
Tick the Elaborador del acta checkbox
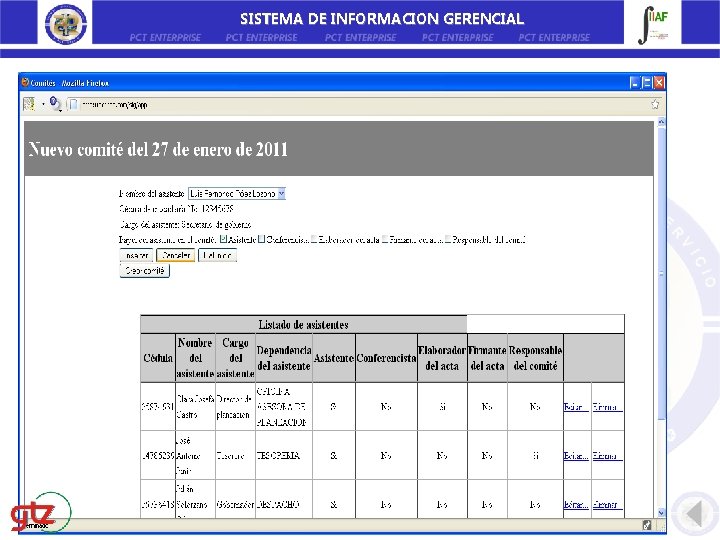coord(314,239)
